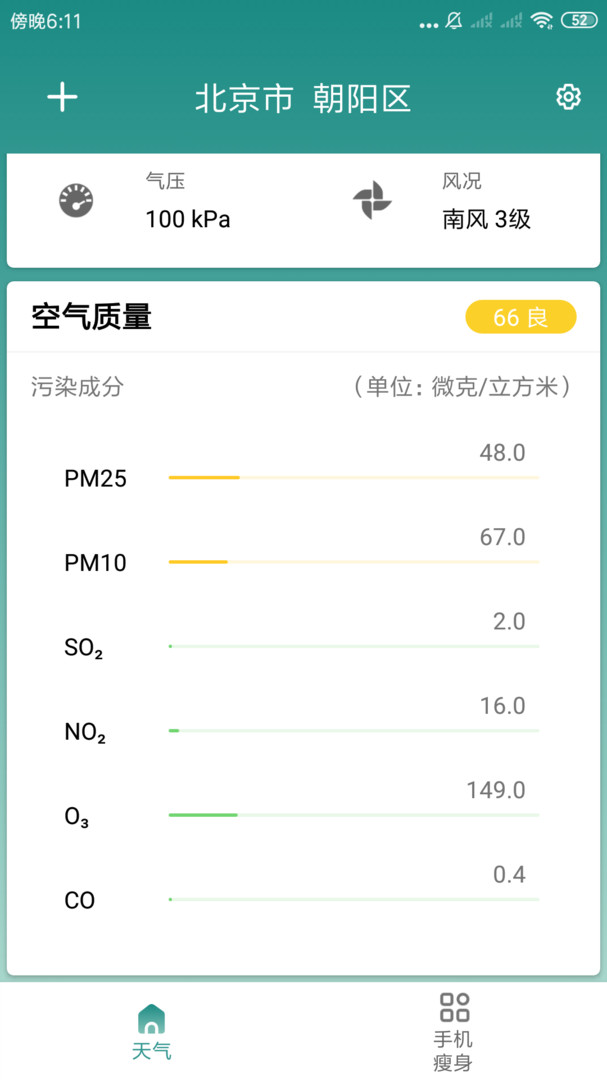Tap the Wi-Fi icon in the status bar

541,20
